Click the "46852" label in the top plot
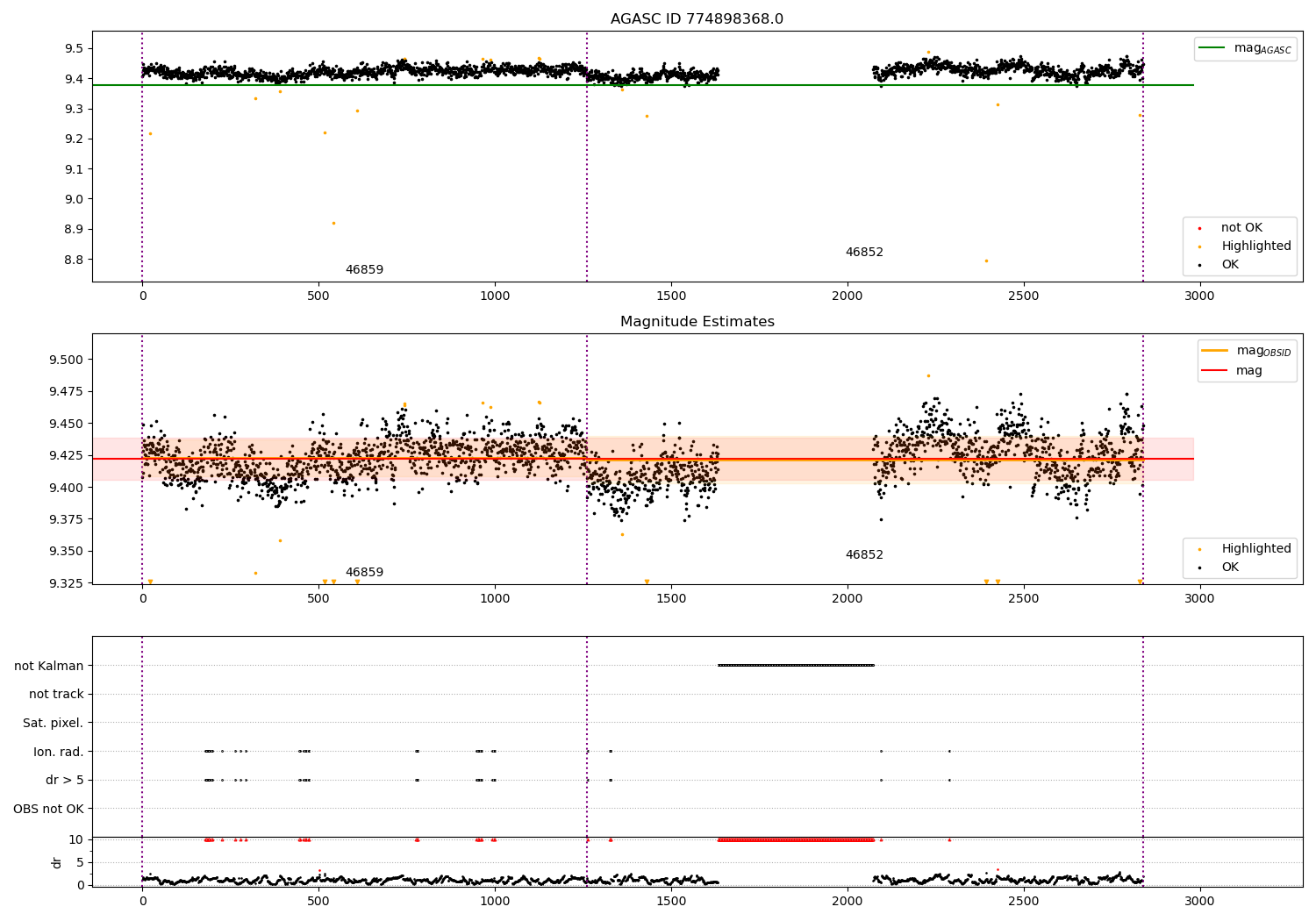 click(864, 253)
